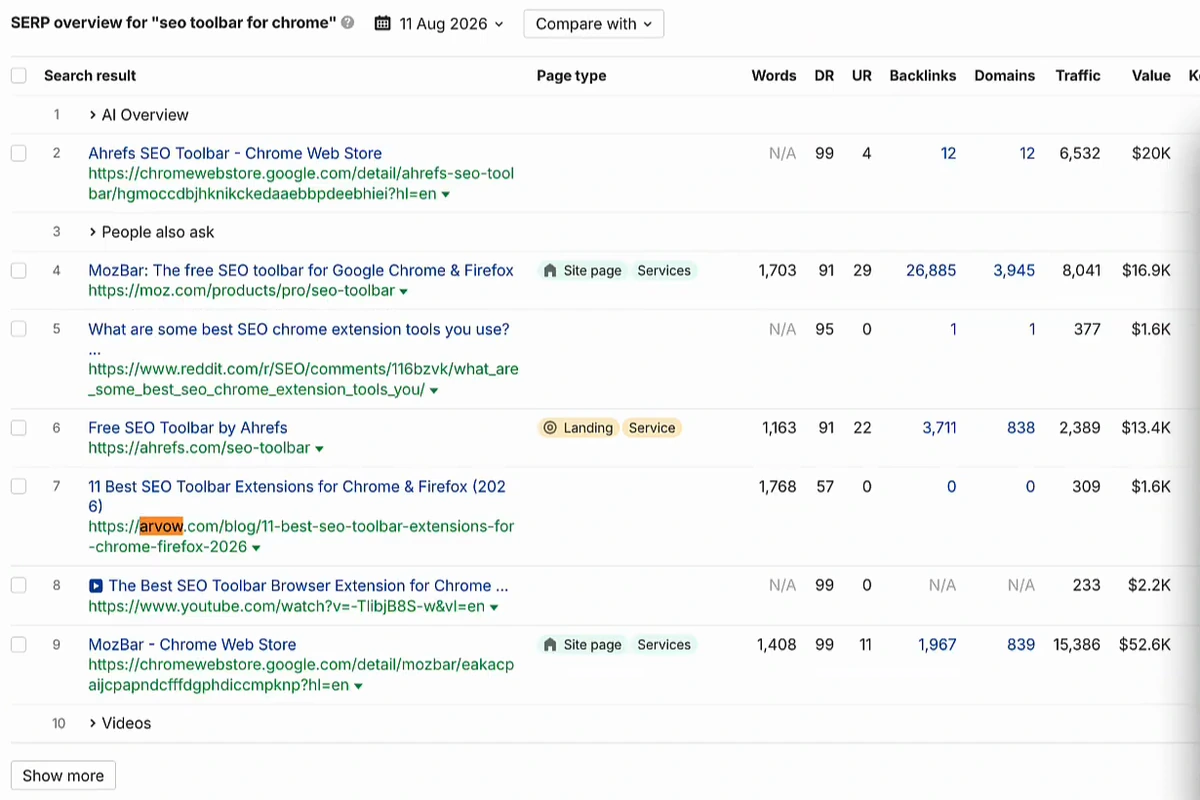Click the Page type column header
The width and height of the screenshot is (1200, 800).
[x=571, y=76]
